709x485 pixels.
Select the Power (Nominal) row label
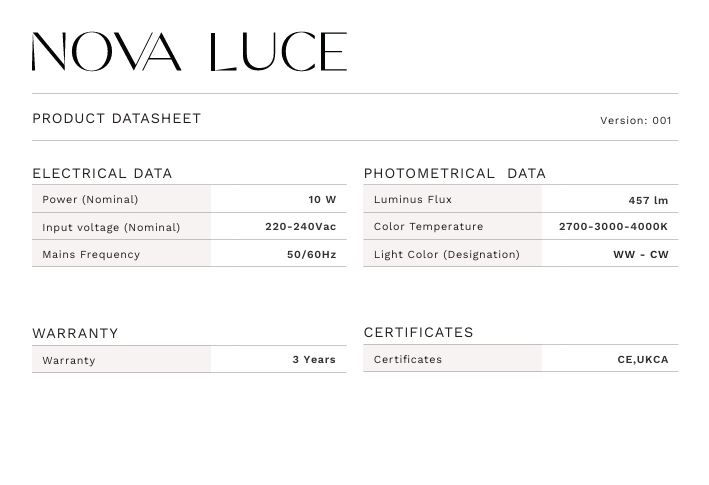click(90, 200)
